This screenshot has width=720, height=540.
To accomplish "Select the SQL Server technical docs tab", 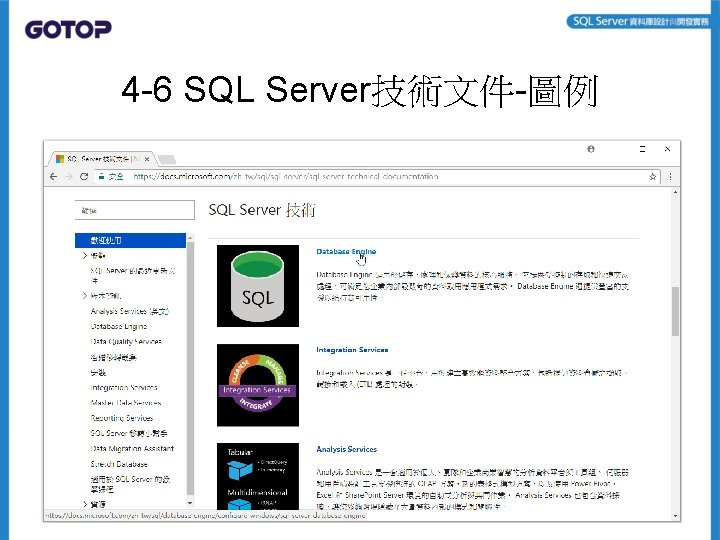I will pyautogui.click(x=101, y=159).
